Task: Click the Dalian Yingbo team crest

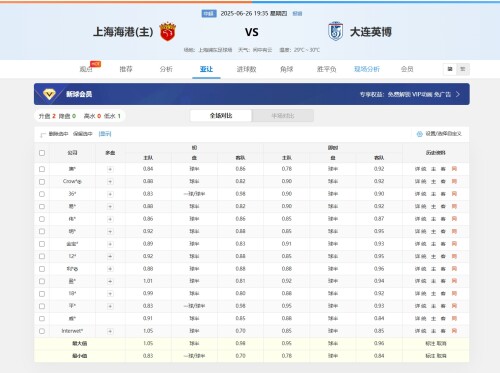Action: pyautogui.click(x=335, y=31)
